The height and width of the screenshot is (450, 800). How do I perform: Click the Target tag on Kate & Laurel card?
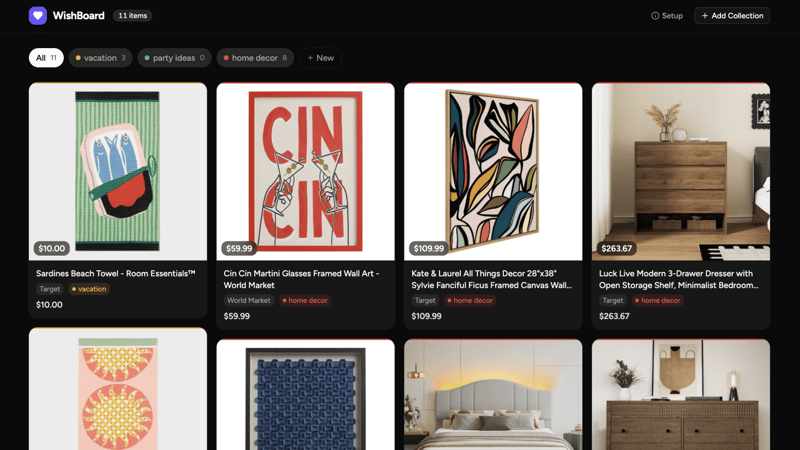pyautogui.click(x=425, y=301)
